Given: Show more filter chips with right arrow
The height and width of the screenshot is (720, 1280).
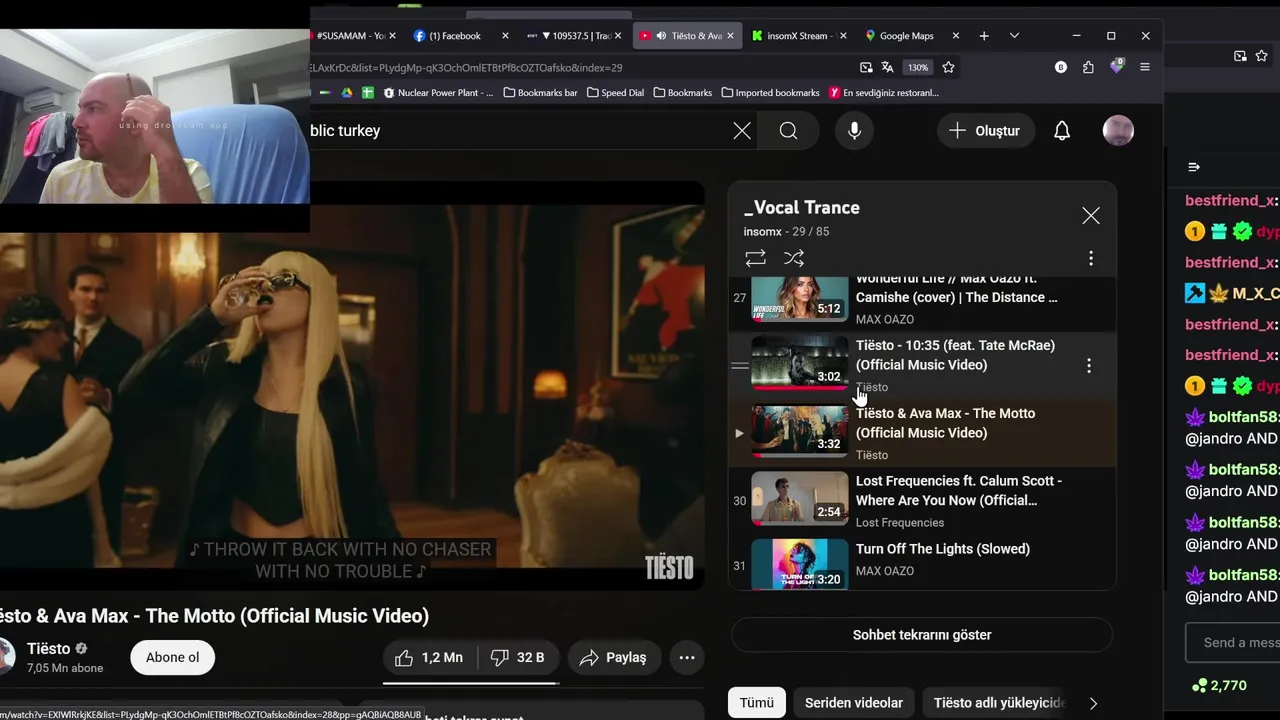Looking at the screenshot, I should coord(1093,703).
